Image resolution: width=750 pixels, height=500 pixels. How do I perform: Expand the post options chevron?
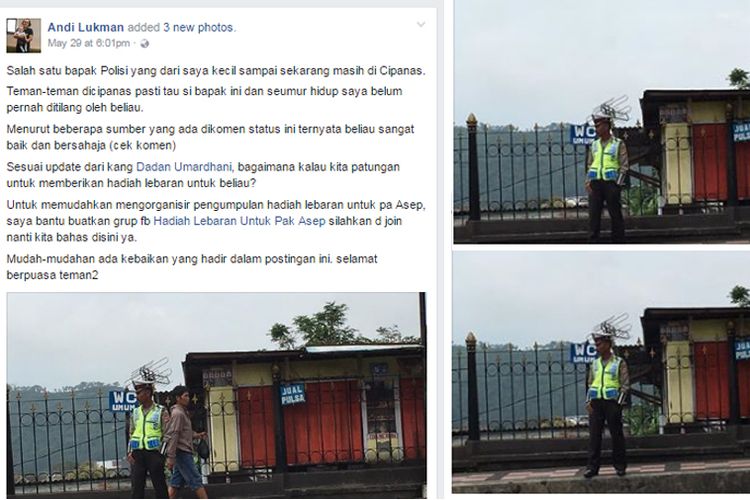point(421,24)
